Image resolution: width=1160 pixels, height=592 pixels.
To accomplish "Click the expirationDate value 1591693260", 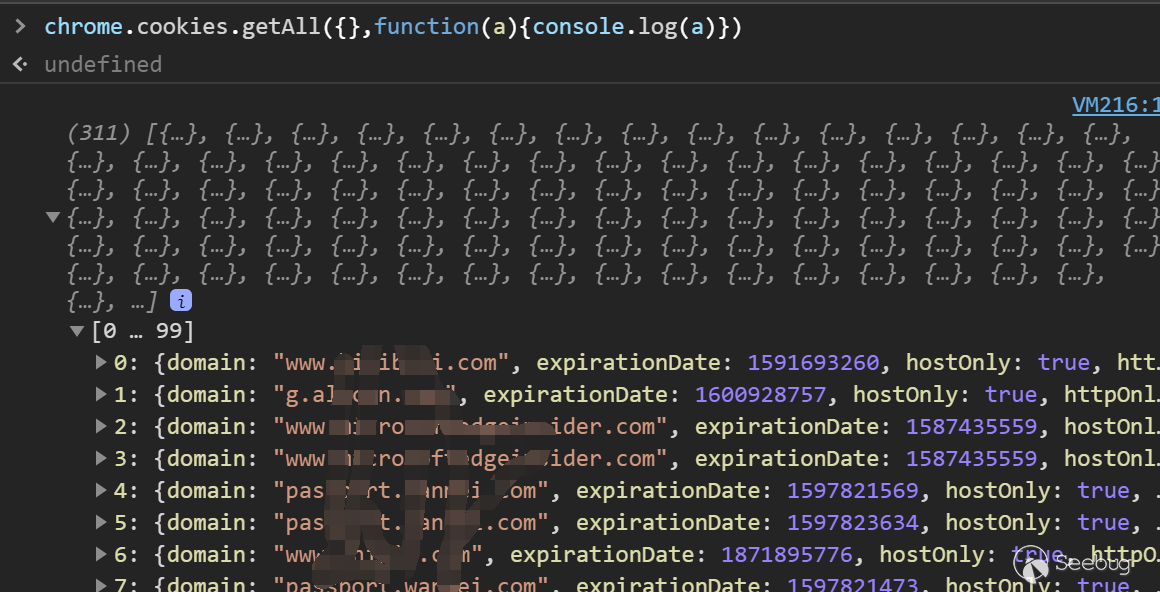I will (x=813, y=362).
